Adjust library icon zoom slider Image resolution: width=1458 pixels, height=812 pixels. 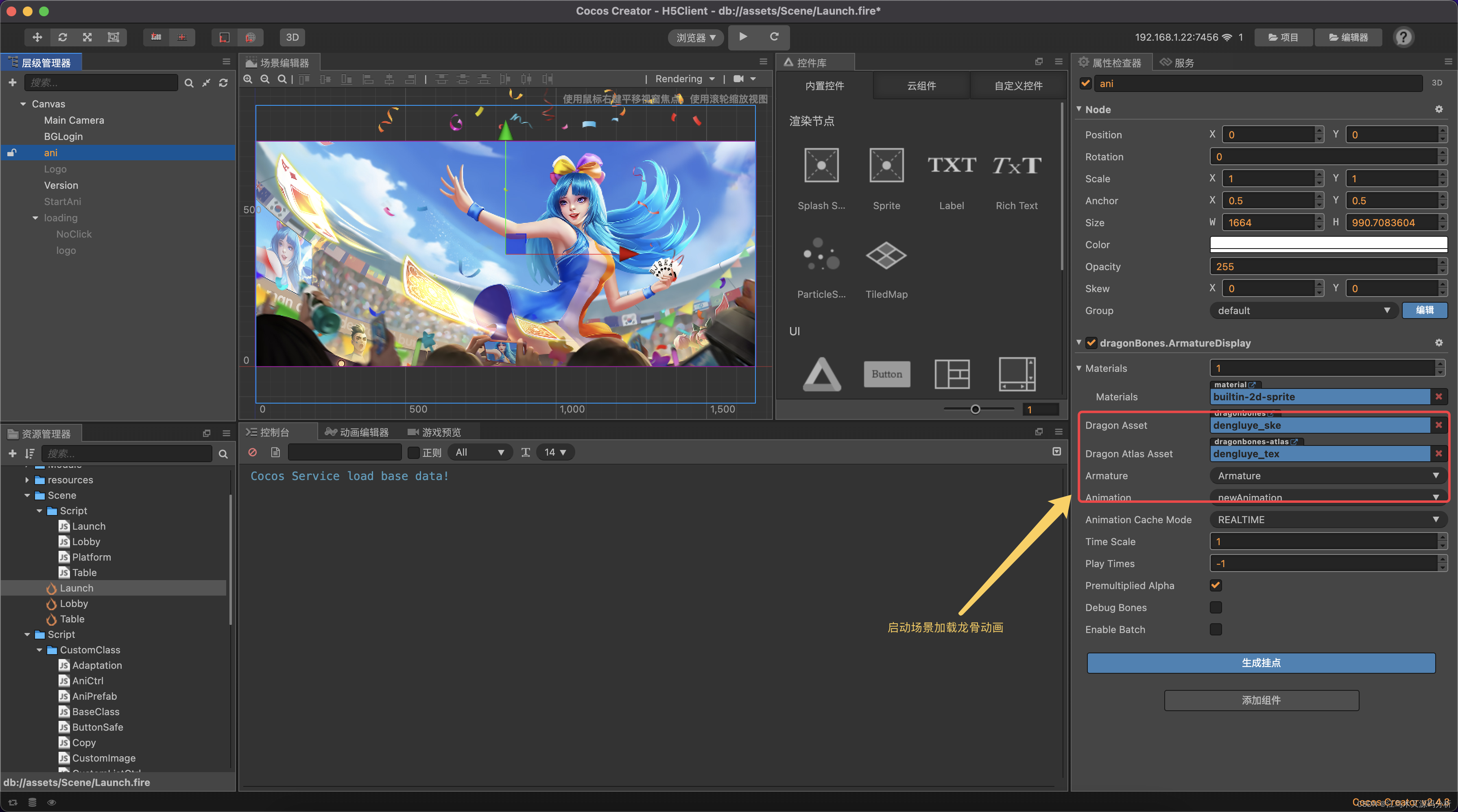pyautogui.click(x=975, y=409)
